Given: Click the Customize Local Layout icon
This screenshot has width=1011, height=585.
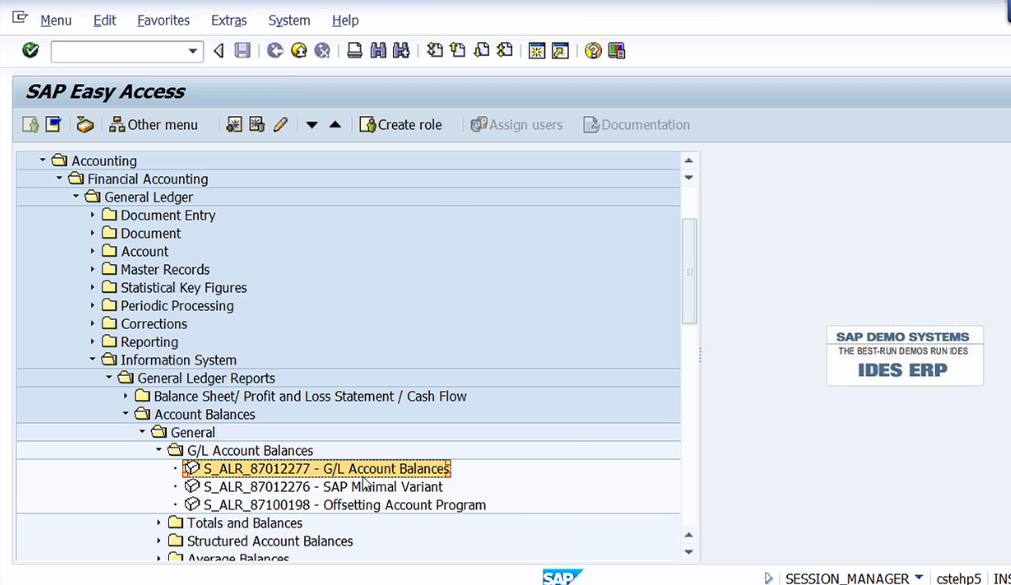Looking at the screenshot, I should [616, 50].
